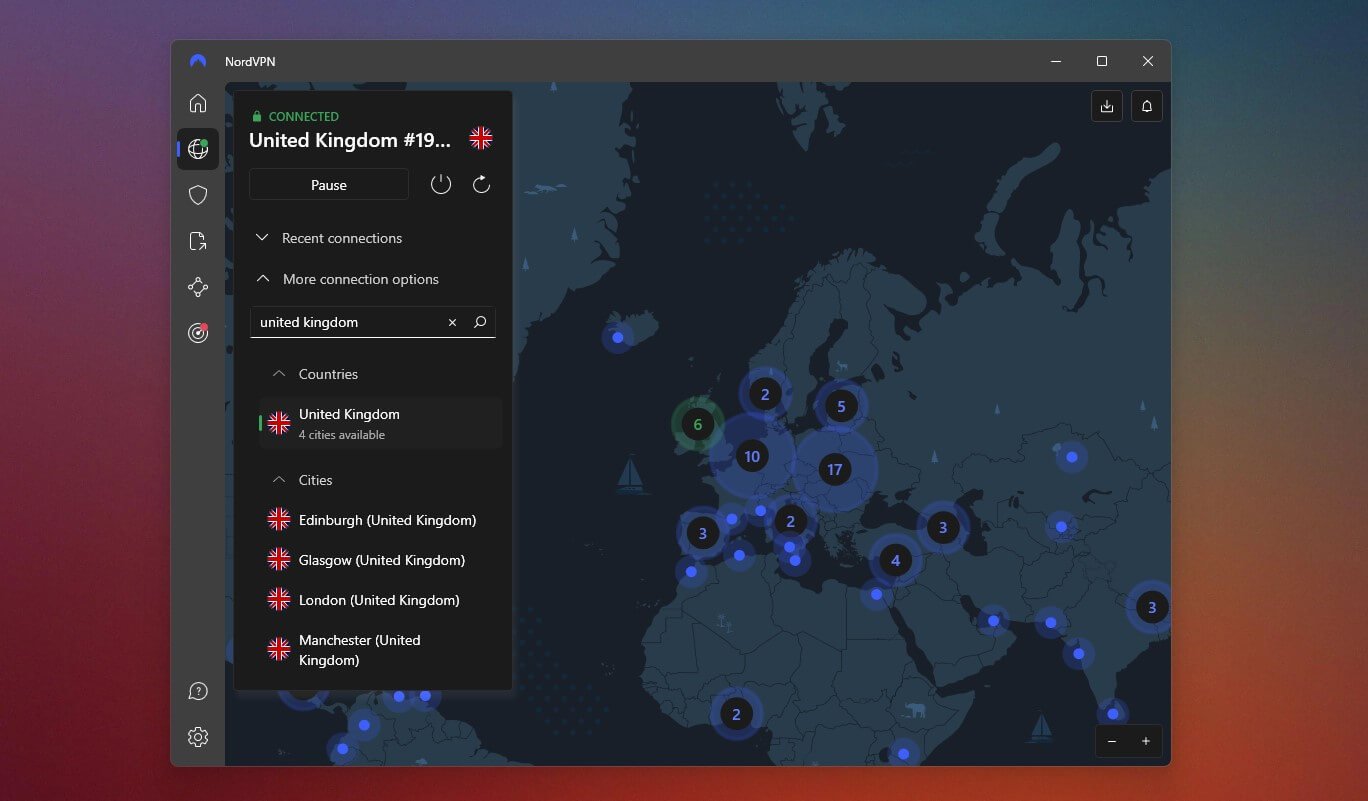Click the green 6 cluster on map
Screen dimensions: 1368x801
698,424
